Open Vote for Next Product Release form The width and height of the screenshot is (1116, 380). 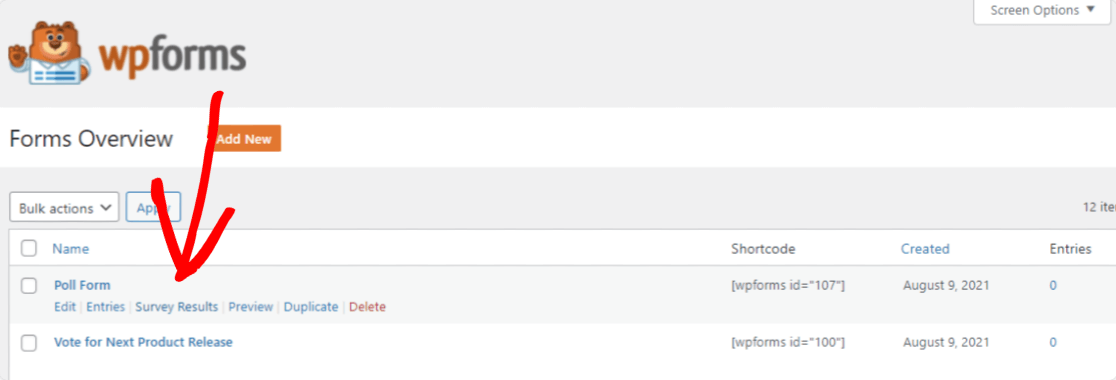click(143, 342)
